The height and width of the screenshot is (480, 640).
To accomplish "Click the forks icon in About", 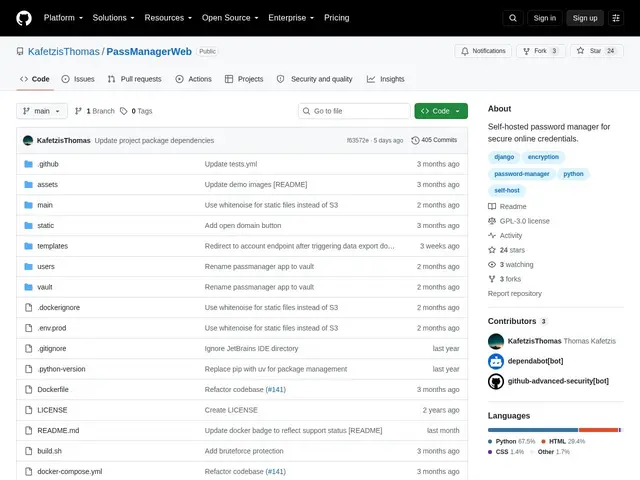I will (x=492, y=279).
